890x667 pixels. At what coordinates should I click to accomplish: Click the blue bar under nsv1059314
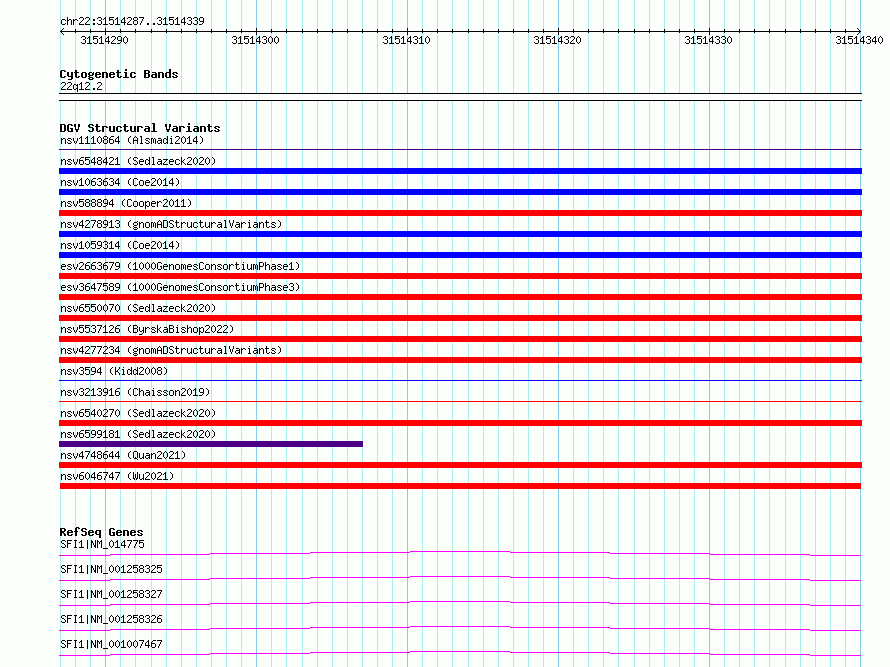pyautogui.click(x=460, y=255)
